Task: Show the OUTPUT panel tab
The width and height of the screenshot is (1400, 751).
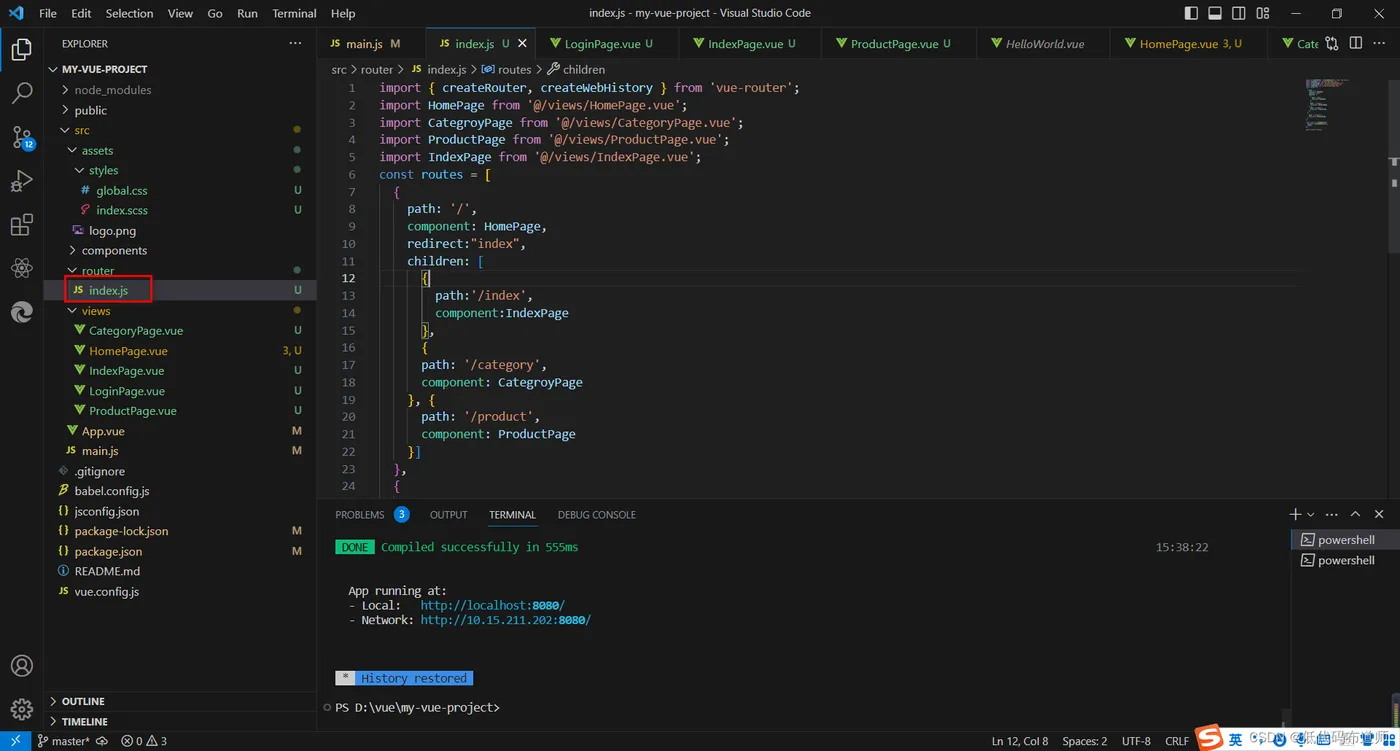Action: pyautogui.click(x=449, y=514)
